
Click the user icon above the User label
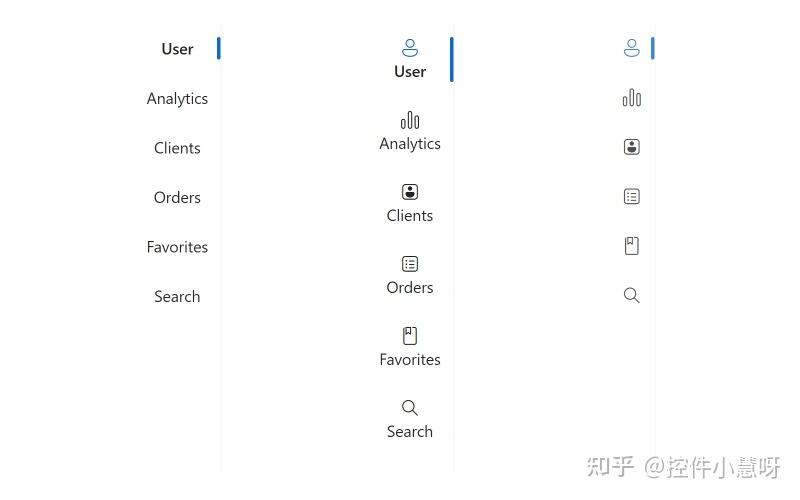(410, 48)
